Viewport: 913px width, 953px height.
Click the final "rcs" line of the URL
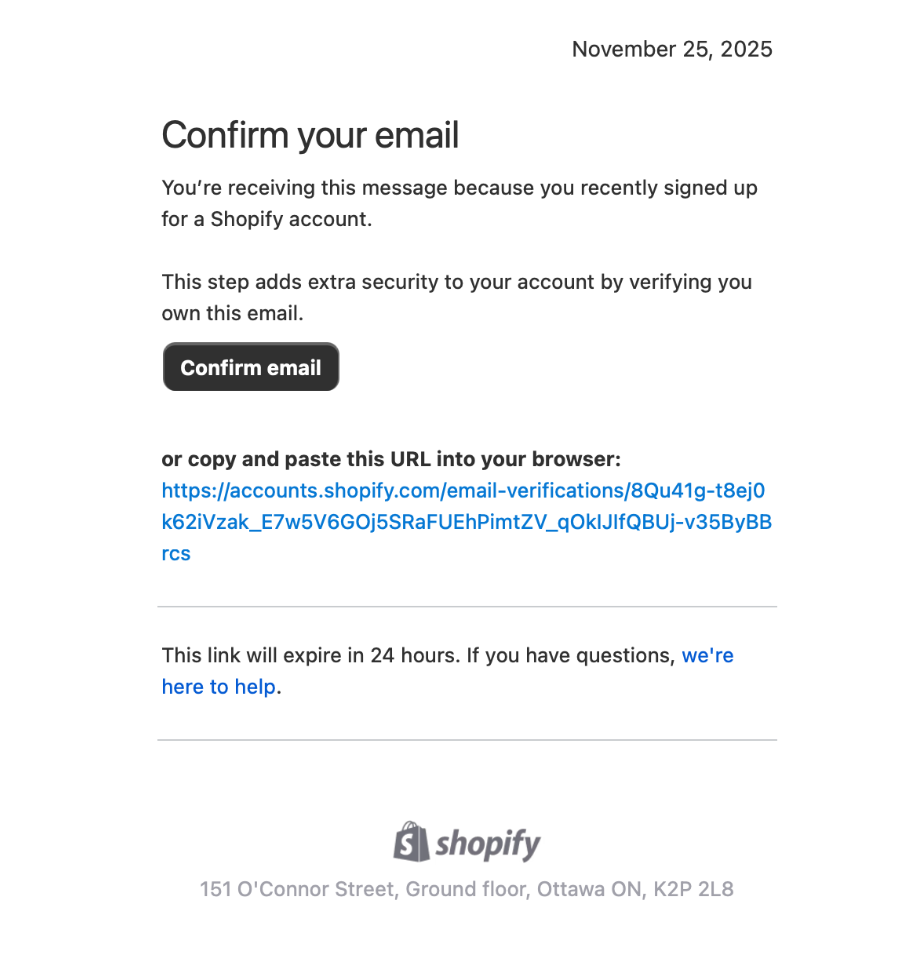click(176, 553)
